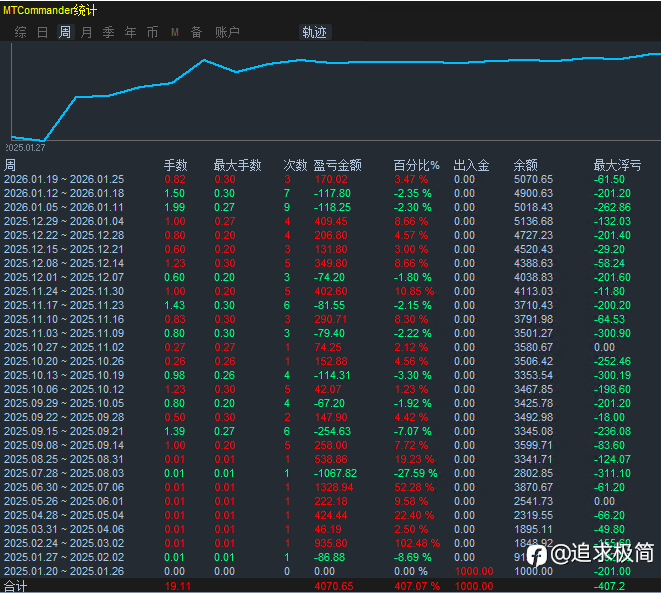Open the 季 quarterly statistics tab
This screenshot has height=593, width=661.
[109, 32]
